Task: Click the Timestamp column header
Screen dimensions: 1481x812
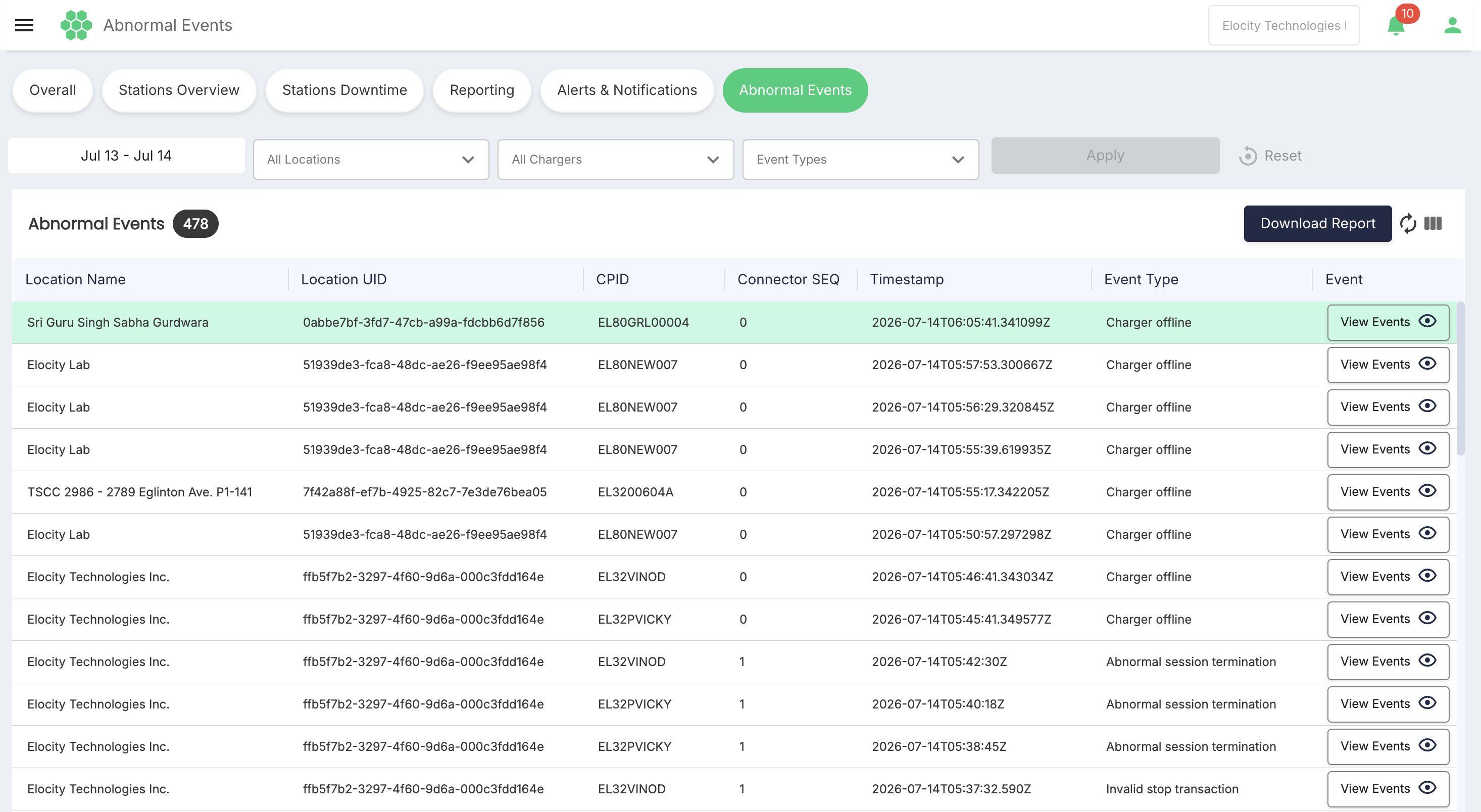Action: point(907,279)
